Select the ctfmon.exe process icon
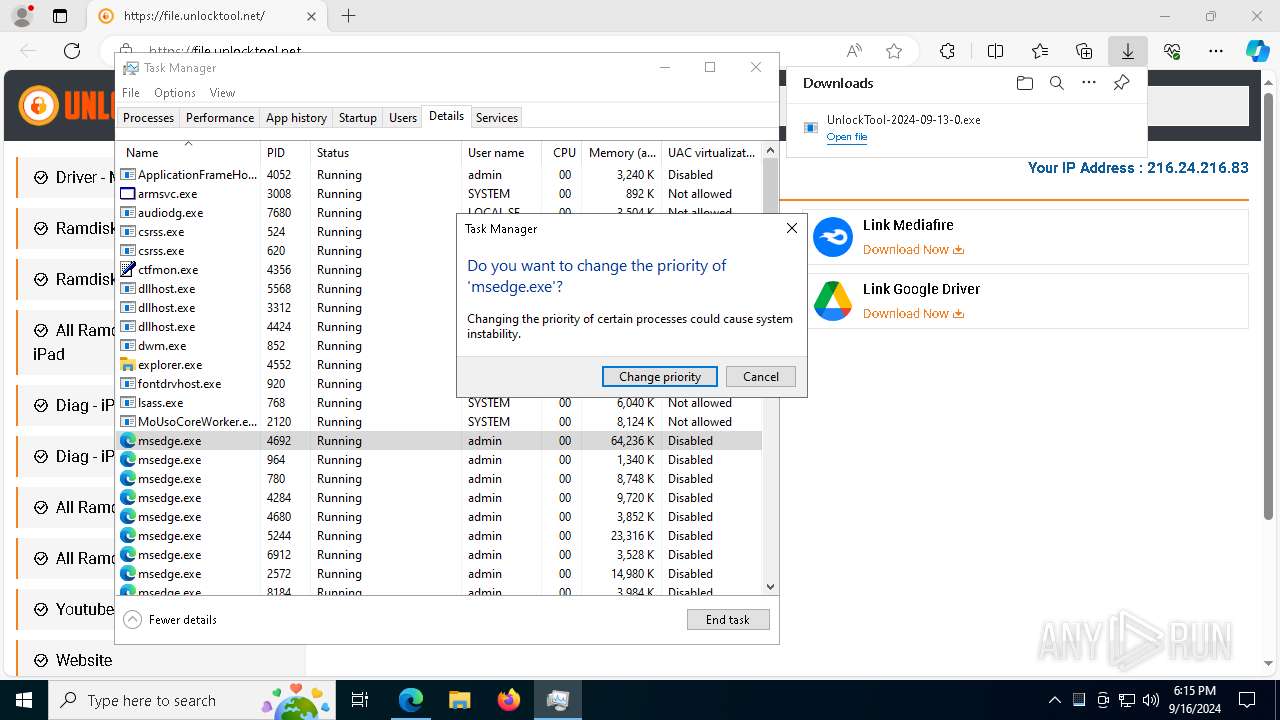1280x720 pixels. [x=128, y=270]
